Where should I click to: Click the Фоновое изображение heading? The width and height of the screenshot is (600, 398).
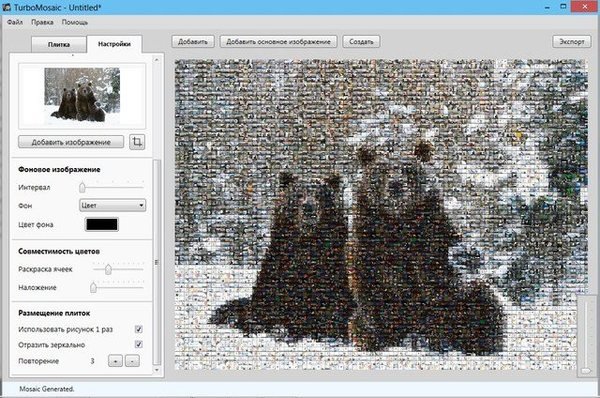click(x=59, y=170)
